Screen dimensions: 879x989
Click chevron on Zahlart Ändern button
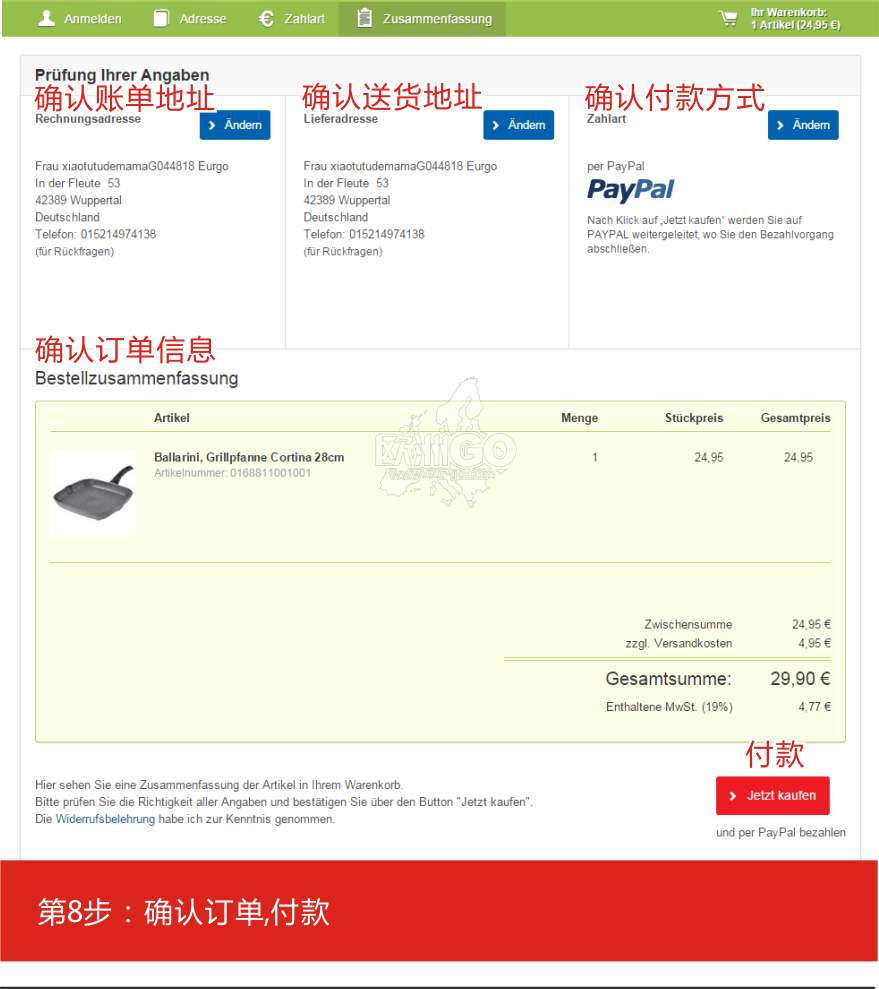pos(781,125)
